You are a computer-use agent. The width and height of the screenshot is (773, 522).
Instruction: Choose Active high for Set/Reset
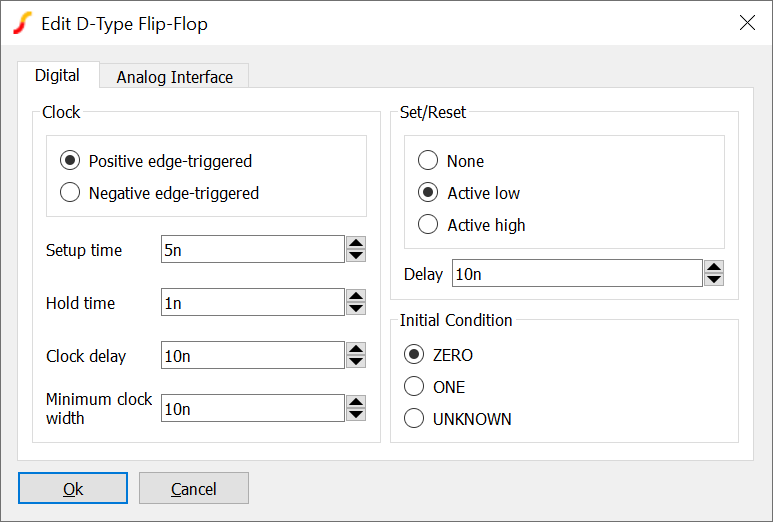tap(428, 225)
